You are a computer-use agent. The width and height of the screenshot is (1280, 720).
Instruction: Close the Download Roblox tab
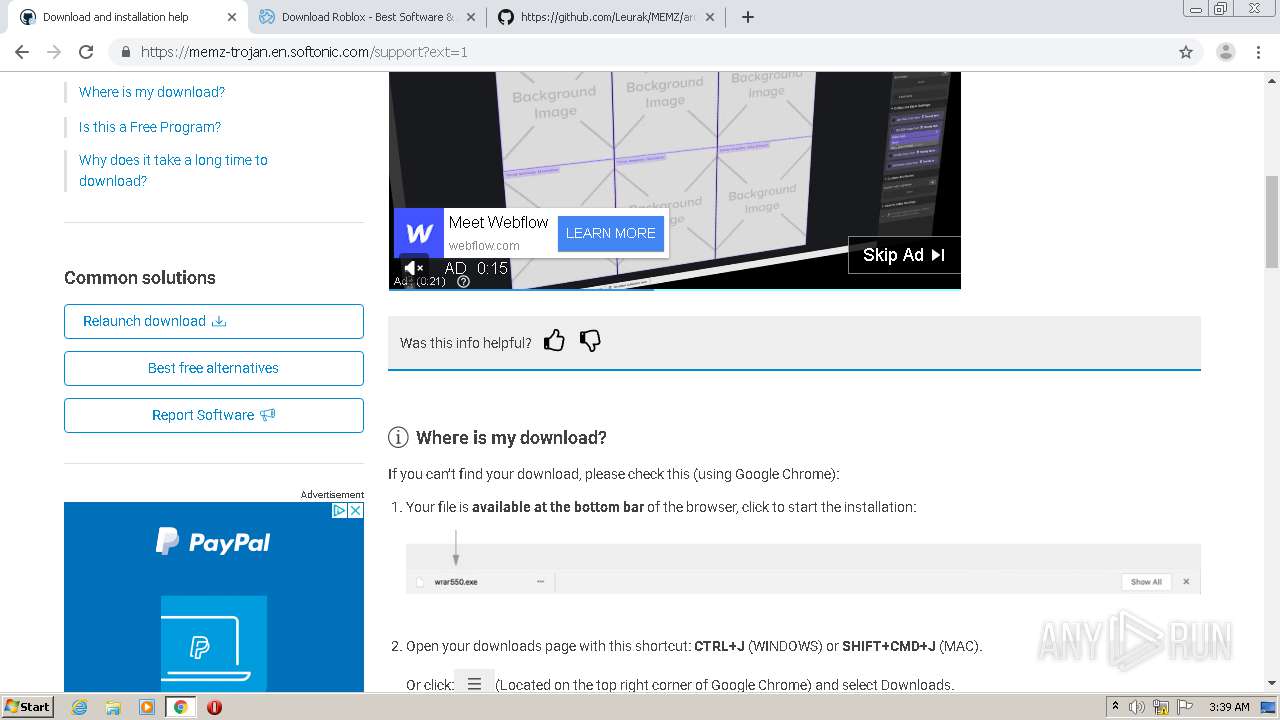[x=471, y=17]
